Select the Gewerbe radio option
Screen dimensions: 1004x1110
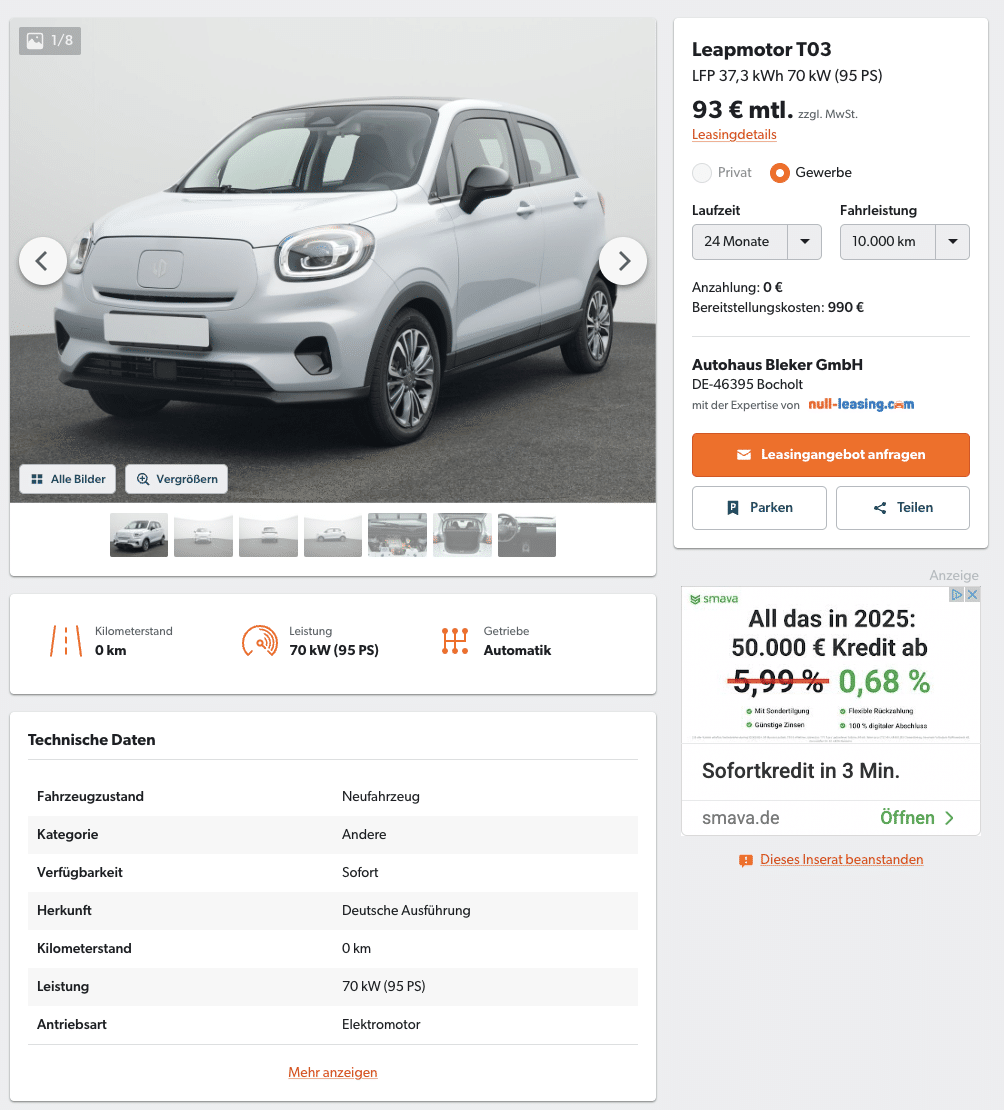(x=780, y=173)
